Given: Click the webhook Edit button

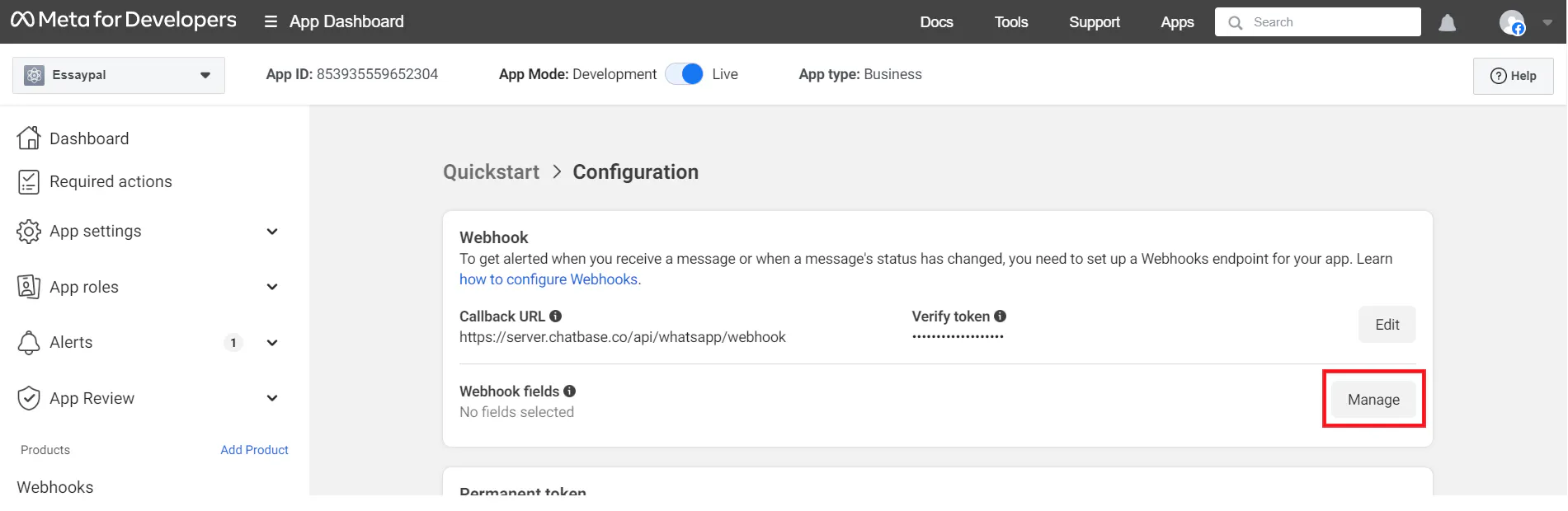Looking at the screenshot, I should click(x=1387, y=325).
